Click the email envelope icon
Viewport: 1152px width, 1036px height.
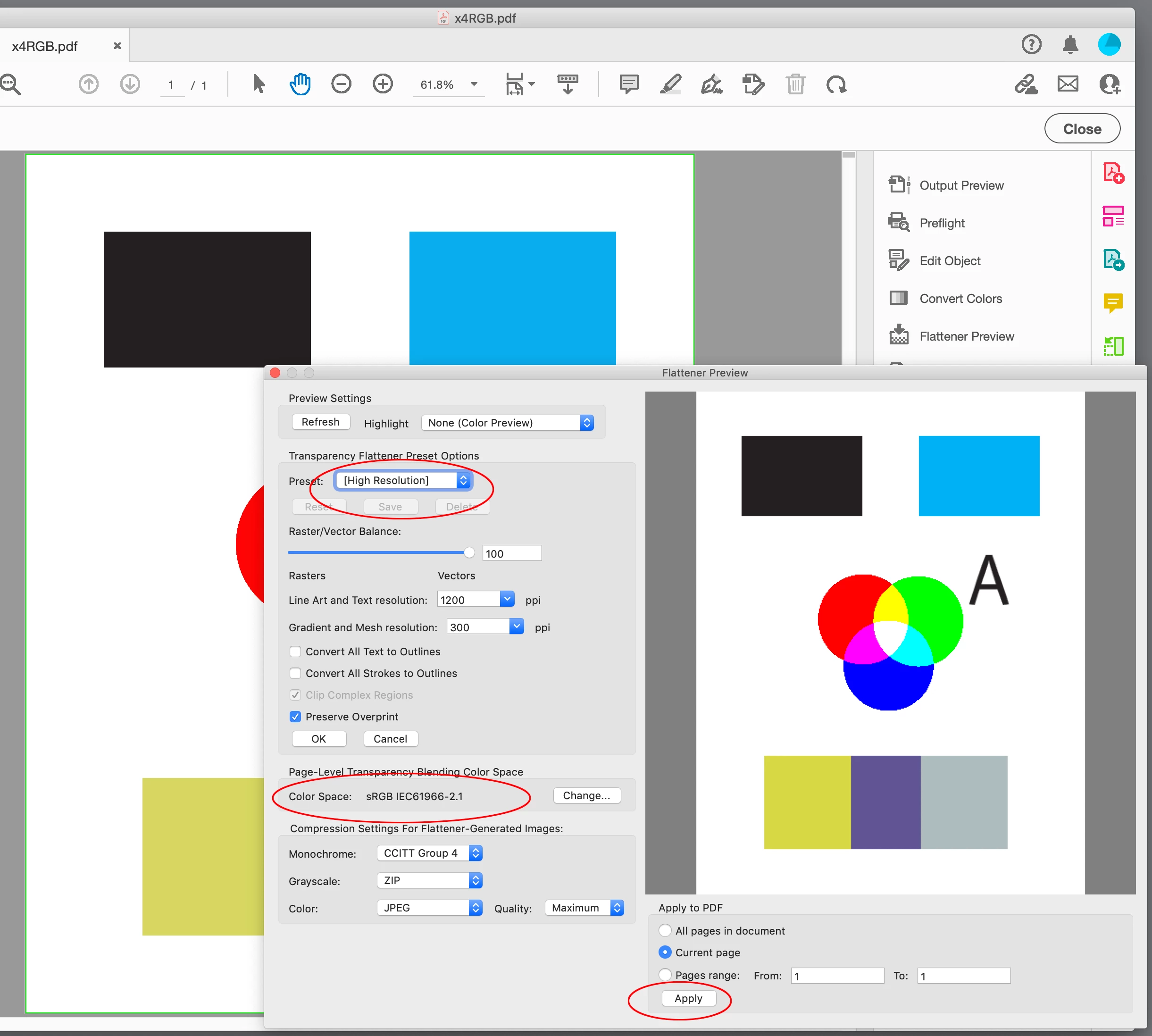click(x=1068, y=84)
